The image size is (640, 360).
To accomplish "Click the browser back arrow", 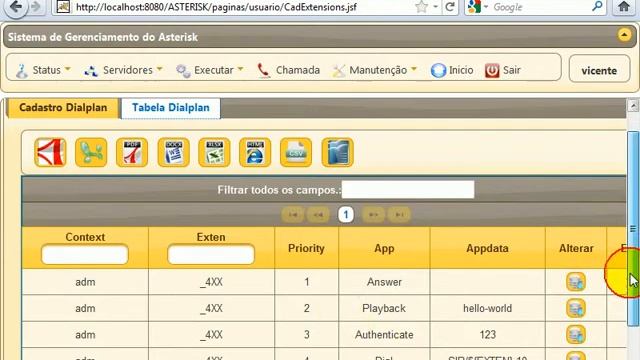I will pos(16,7).
